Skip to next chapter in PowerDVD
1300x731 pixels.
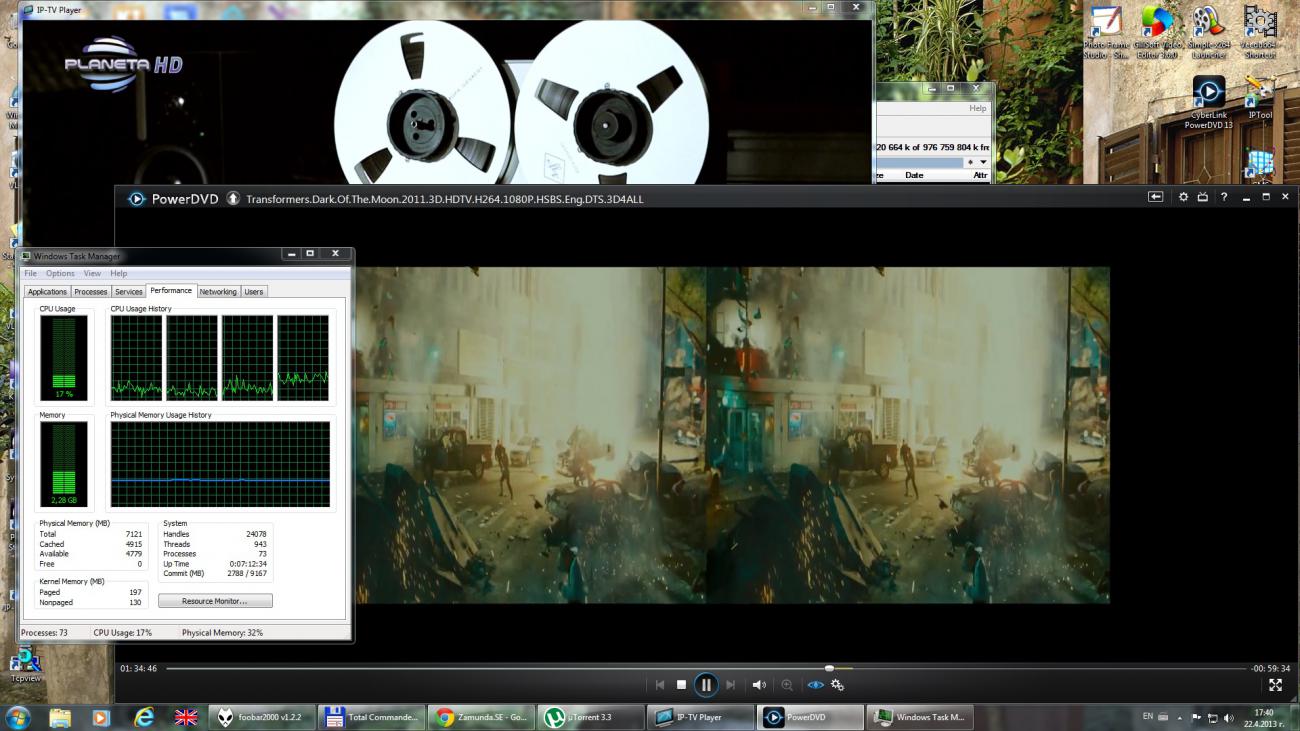pos(731,685)
